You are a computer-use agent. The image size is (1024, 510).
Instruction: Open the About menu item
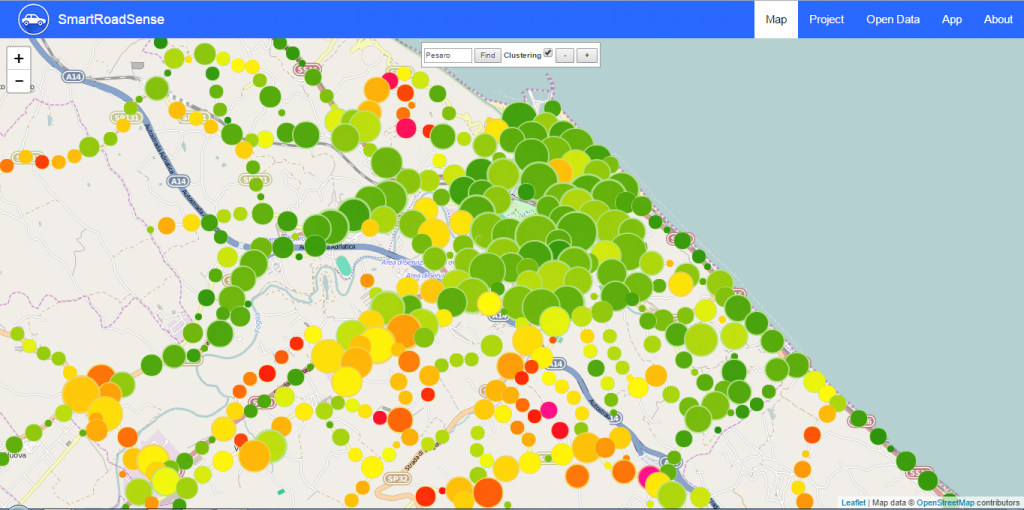click(998, 20)
